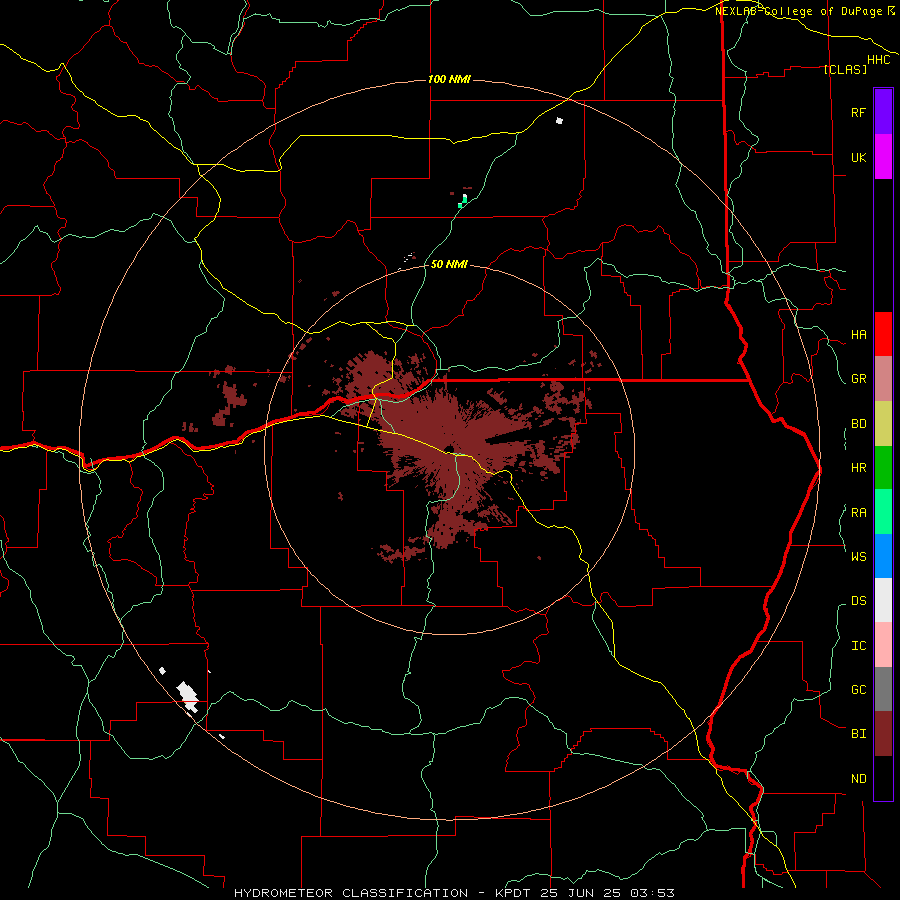Screen dimensions: 900x900
Task: Select the yellow BD legend swatch
Action: (883, 424)
